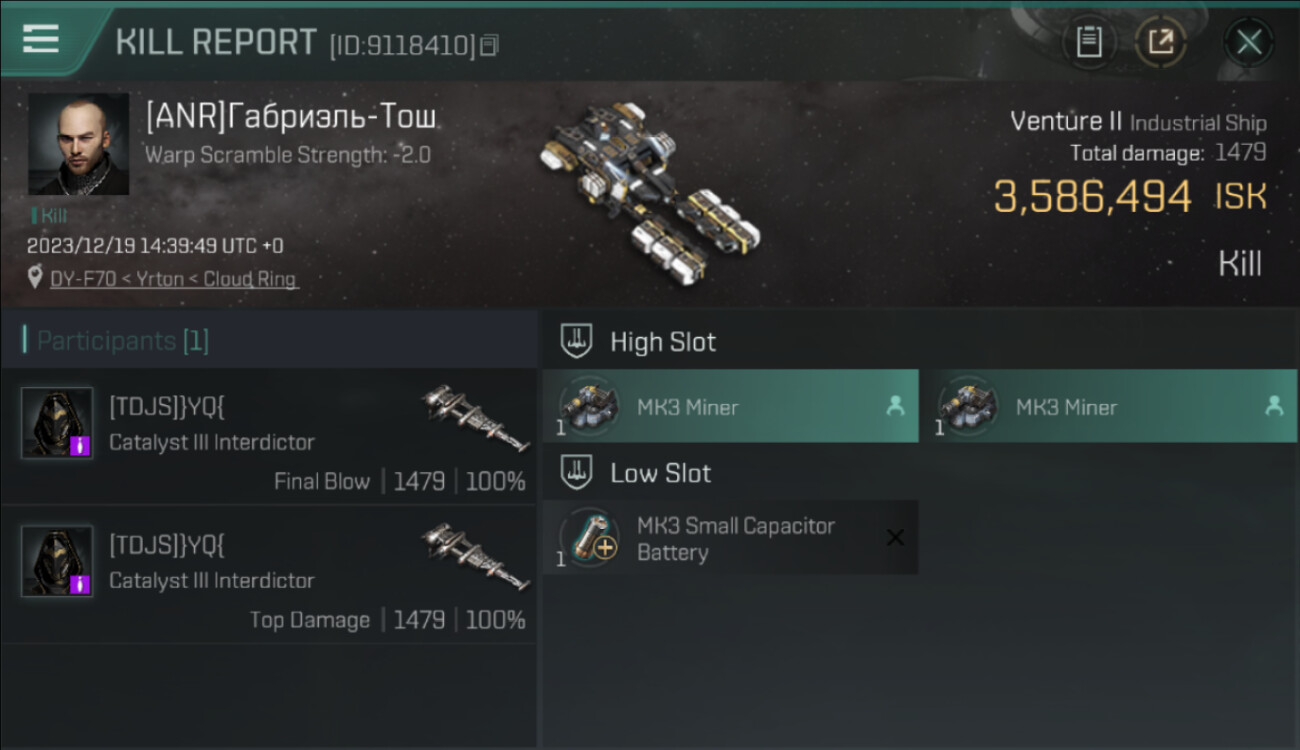Select first MK3 Miner module
This screenshot has width=1300, height=750.
point(730,406)
